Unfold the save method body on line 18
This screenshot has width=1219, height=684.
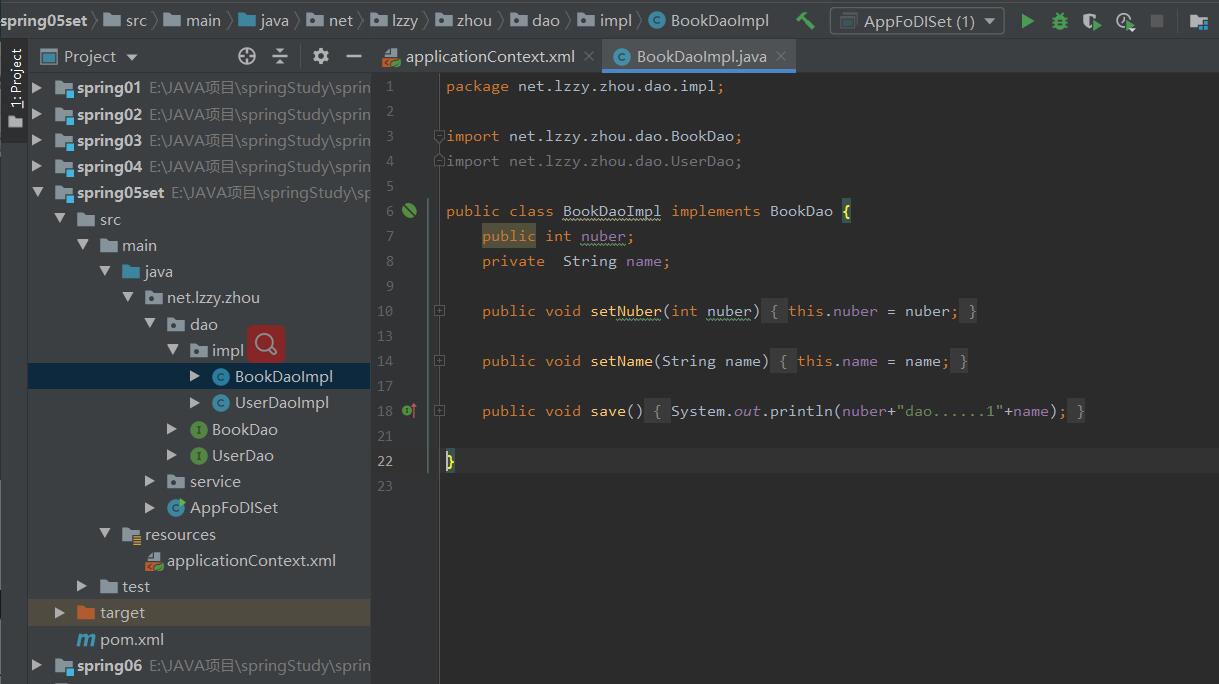pos(439,411)
